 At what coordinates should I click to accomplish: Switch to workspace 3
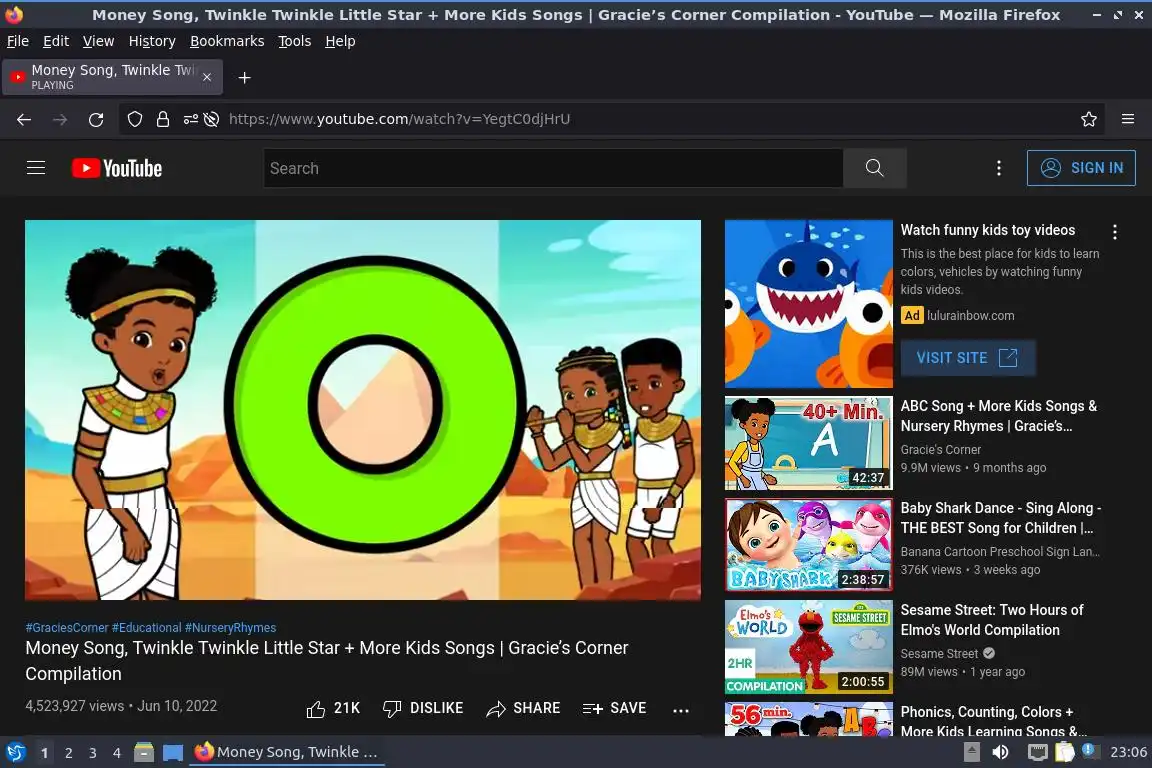[93, 753]
